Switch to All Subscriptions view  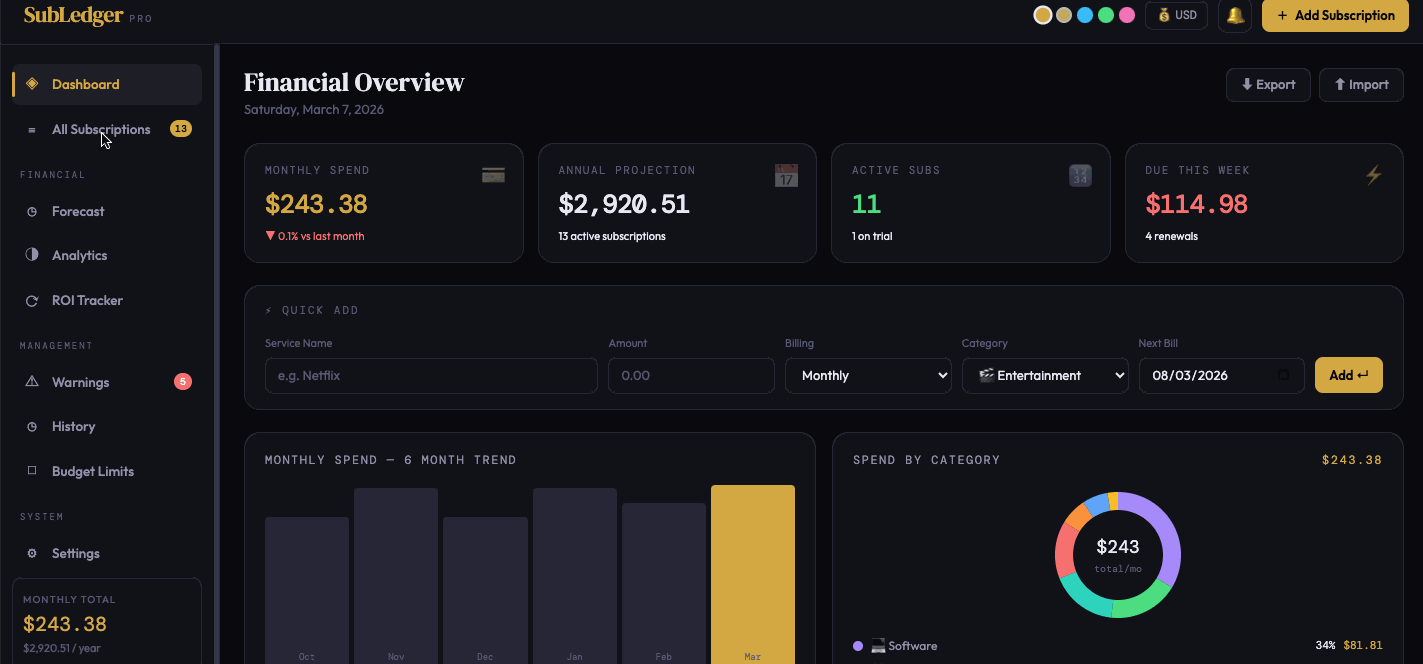pyautogui.click(x=101, y=129)
